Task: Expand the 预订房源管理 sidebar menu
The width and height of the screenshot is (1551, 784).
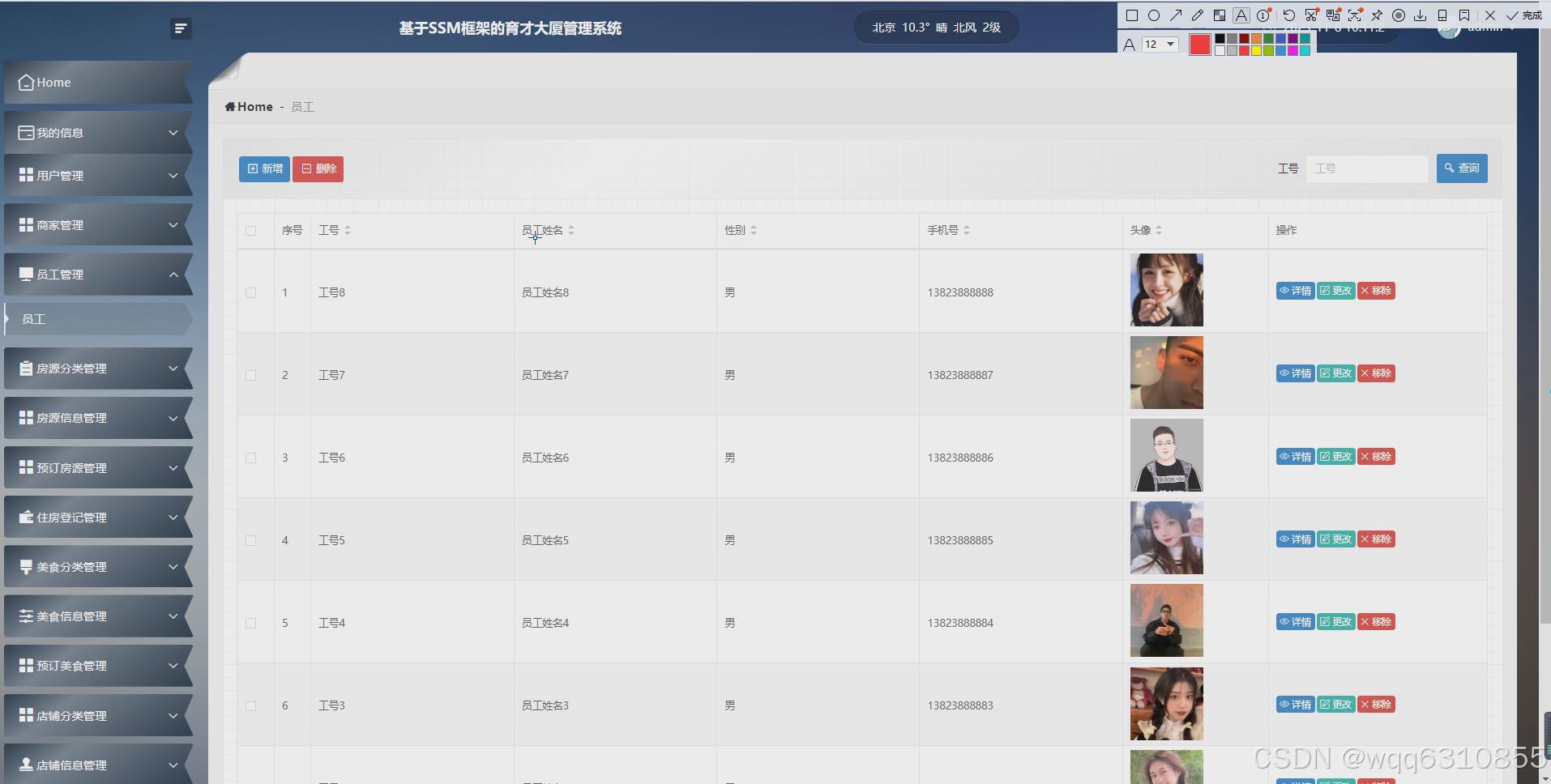Action: point(97,468)
